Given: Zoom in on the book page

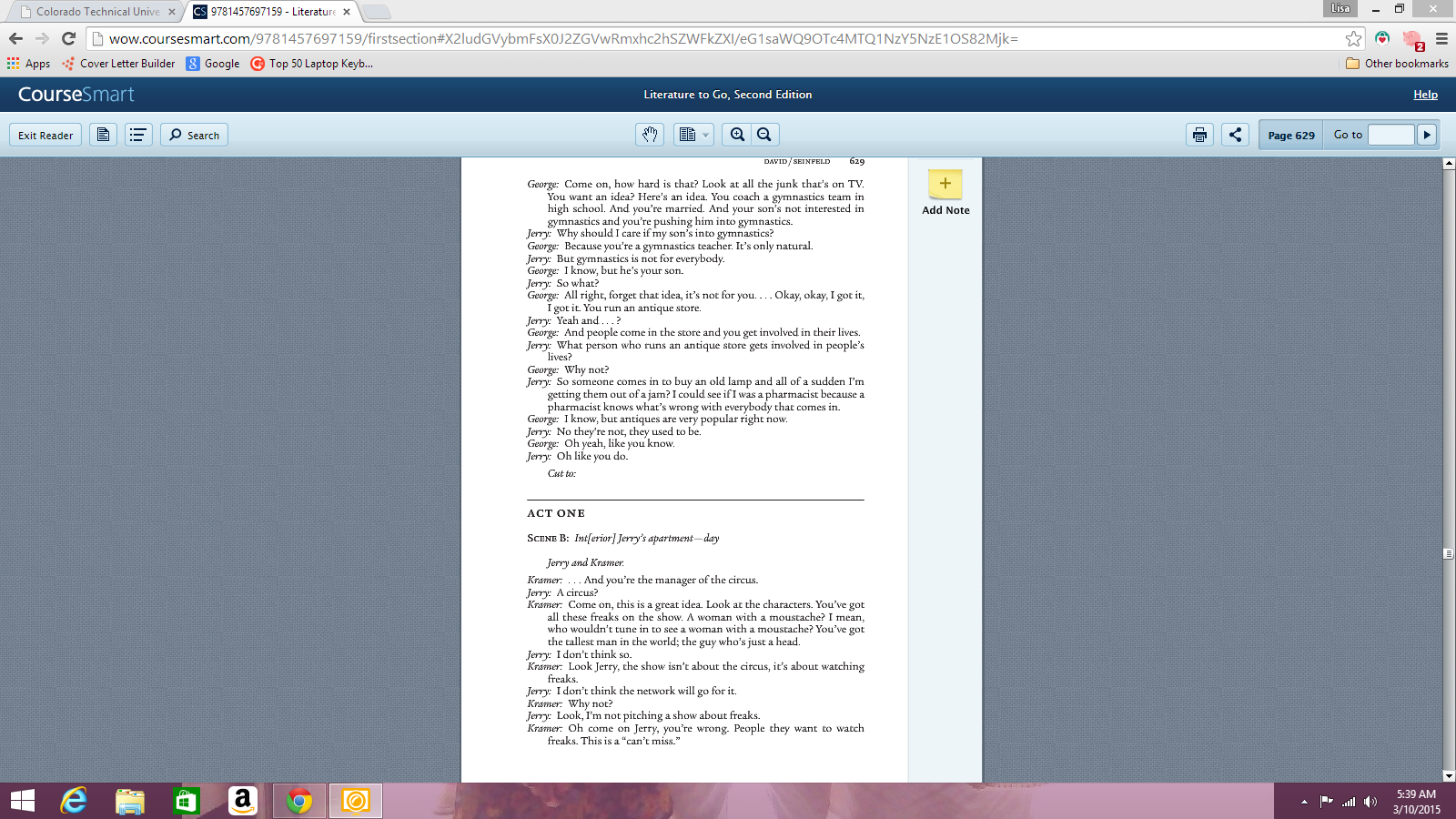Looking at the screenshot, I should 737,135.
